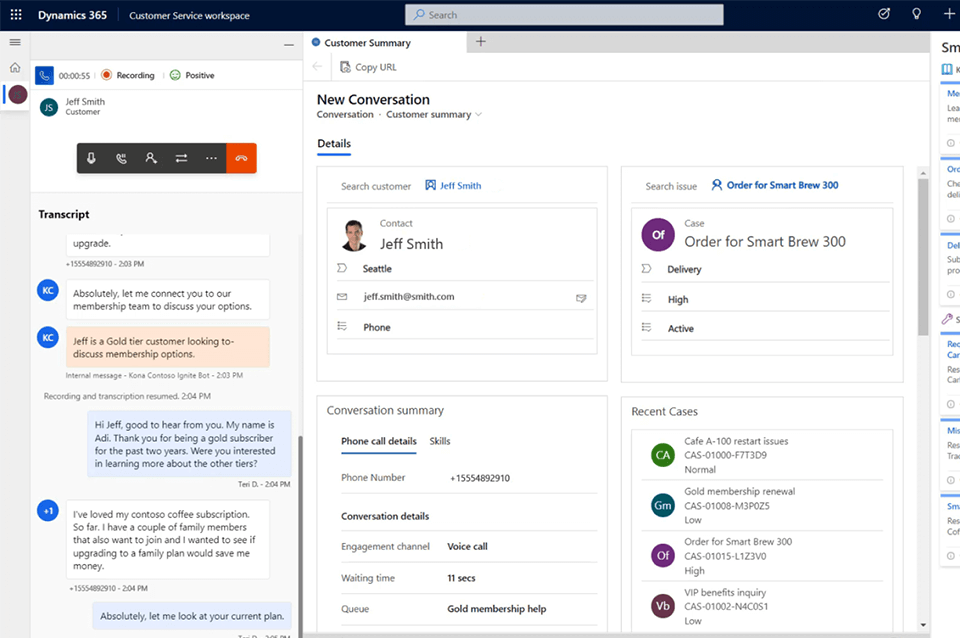This screenshot has height=638, width=960.
Task: Open Order for Smart Brew 300 link
Action: point(782,185)
